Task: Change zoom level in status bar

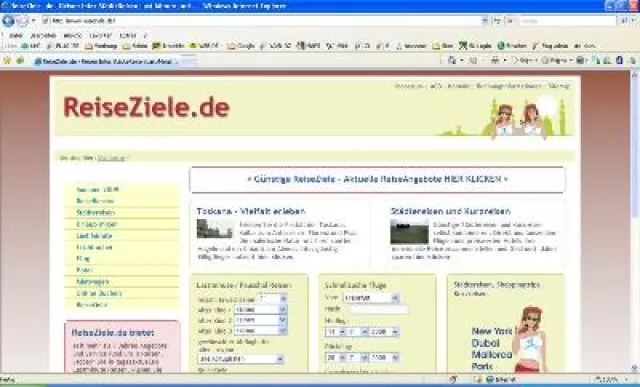Action: [611, 379]
